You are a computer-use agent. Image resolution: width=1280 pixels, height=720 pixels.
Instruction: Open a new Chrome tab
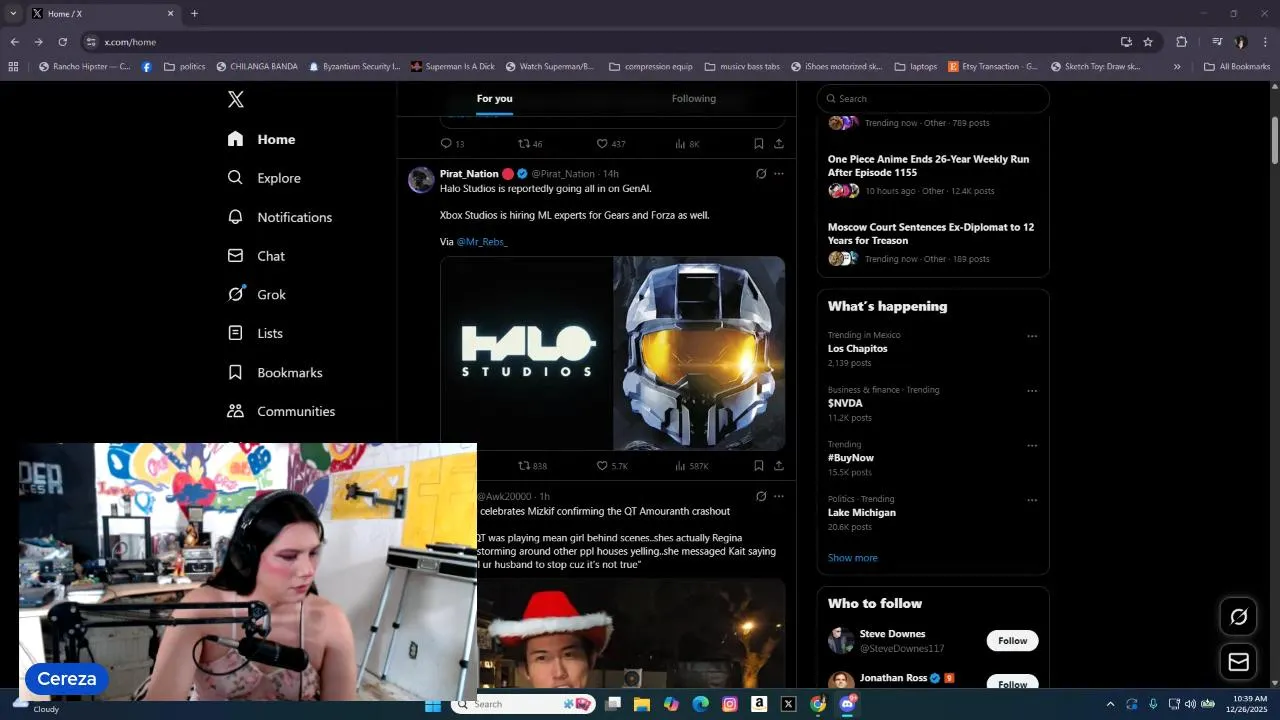coord(194,14)
